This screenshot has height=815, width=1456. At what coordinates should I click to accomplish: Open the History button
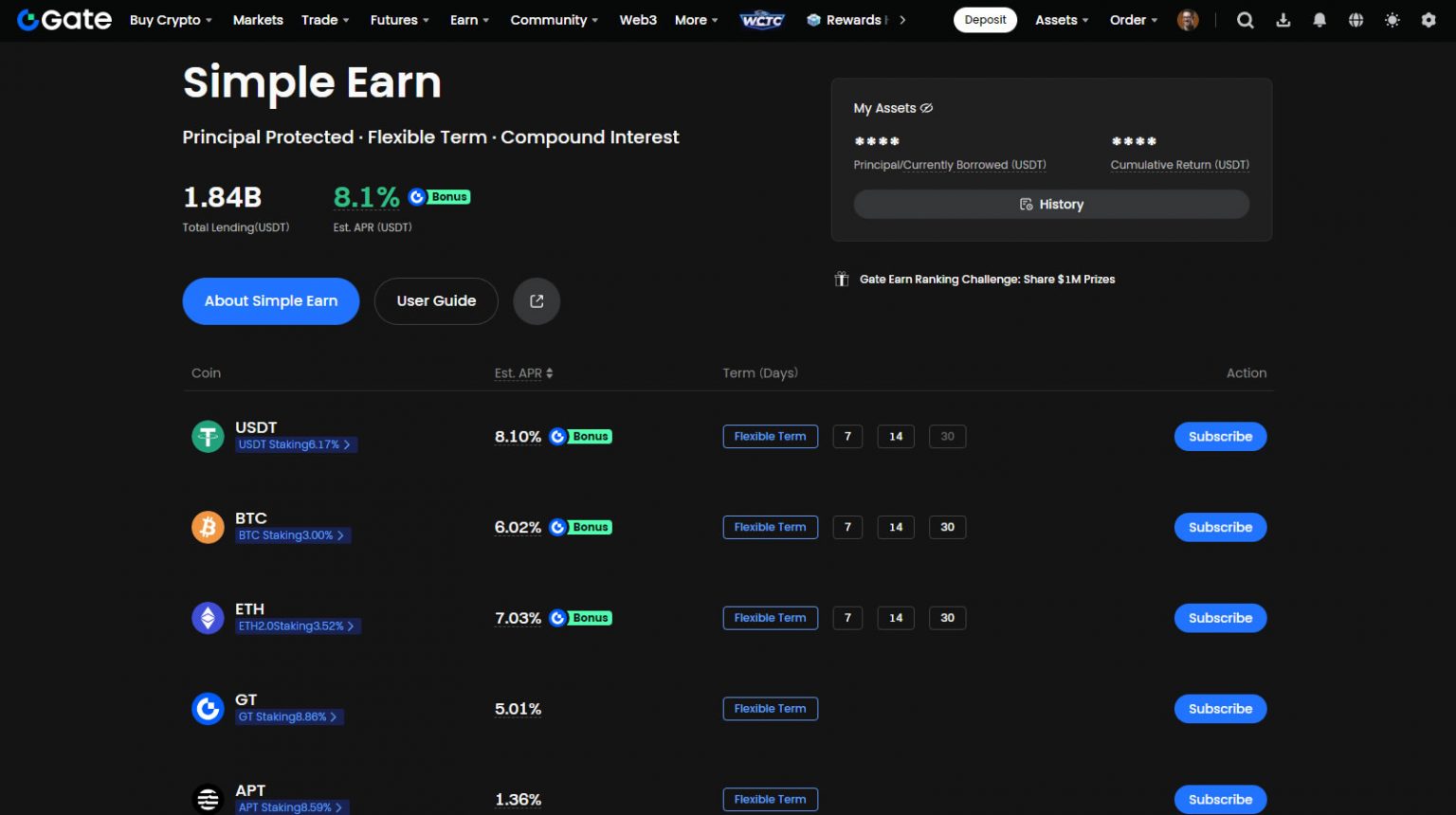coord(1051,205)
